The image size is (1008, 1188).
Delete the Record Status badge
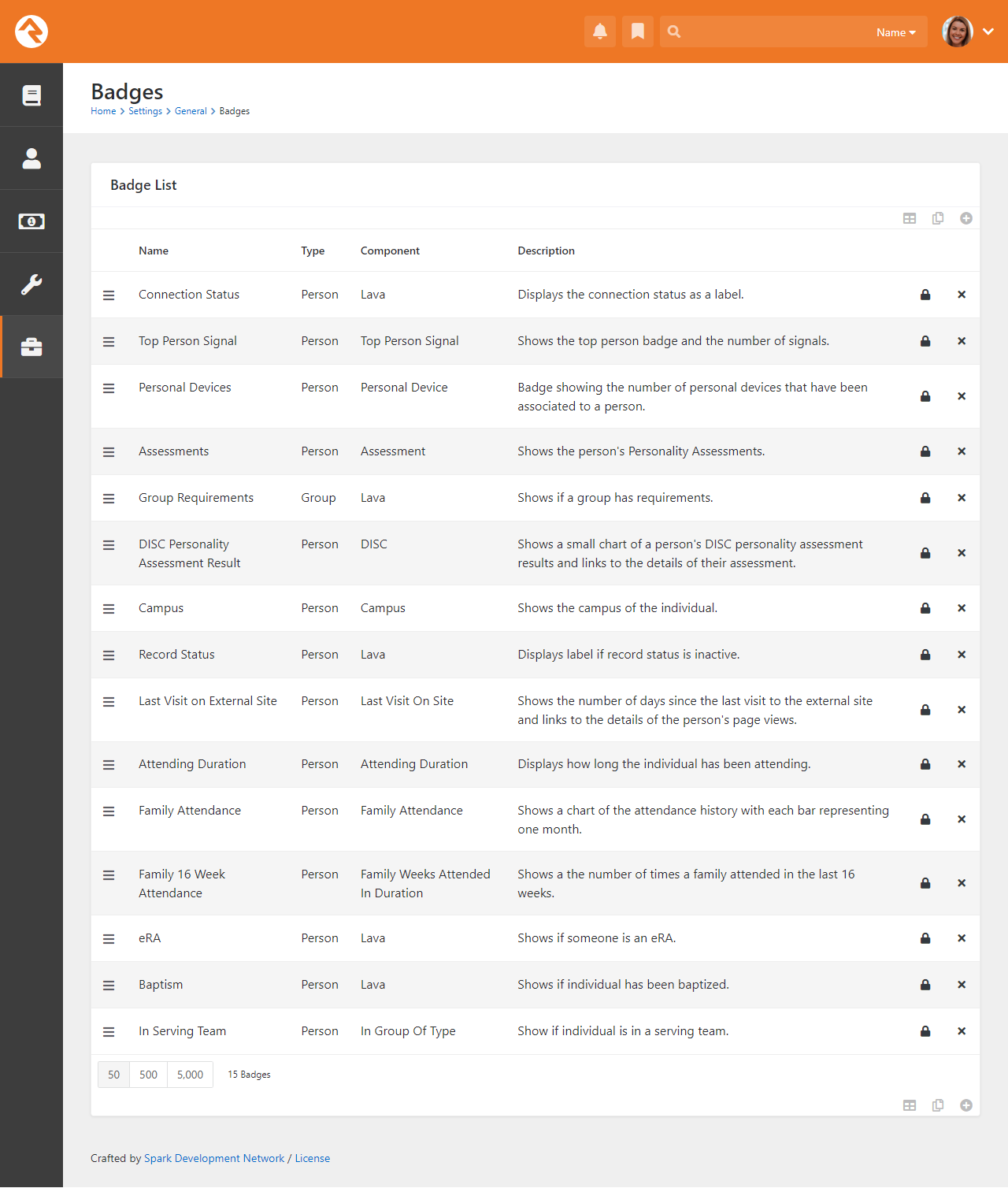coord(962,655)
